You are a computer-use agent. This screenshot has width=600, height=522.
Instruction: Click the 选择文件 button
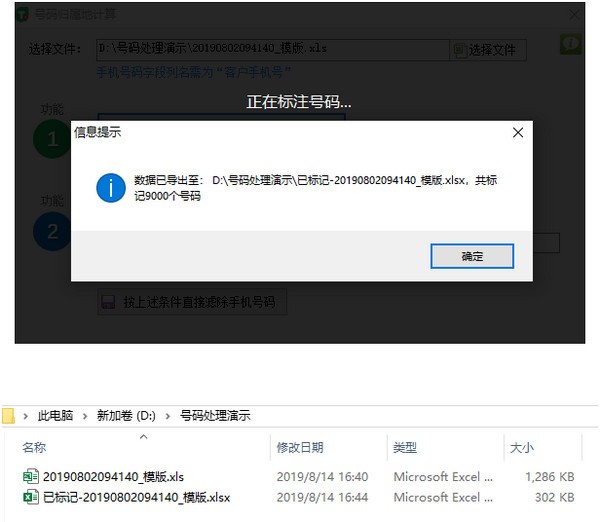(x=489, y=49)
